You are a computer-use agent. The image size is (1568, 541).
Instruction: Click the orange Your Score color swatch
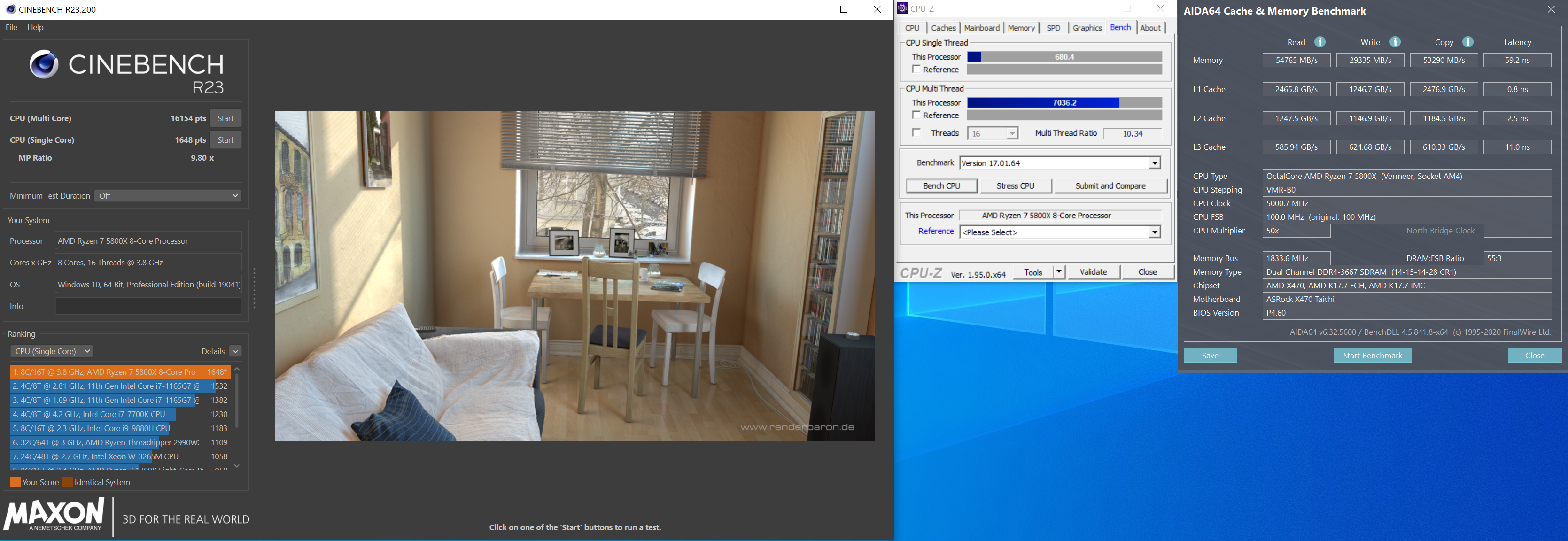click(x=15, y=483)
